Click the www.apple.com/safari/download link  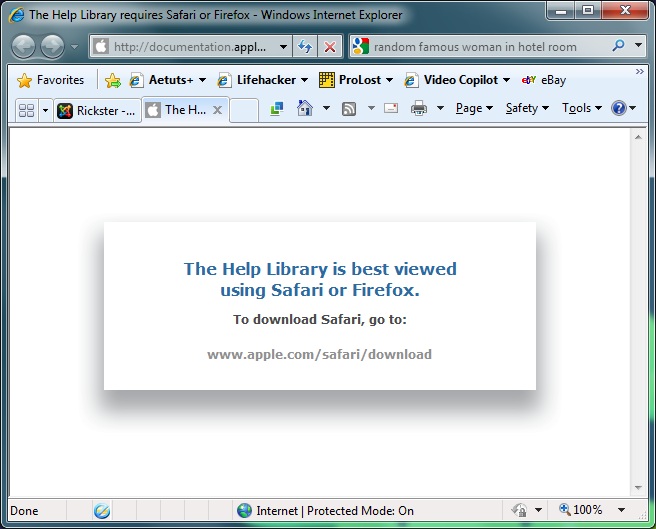click(x=319, y=354)
